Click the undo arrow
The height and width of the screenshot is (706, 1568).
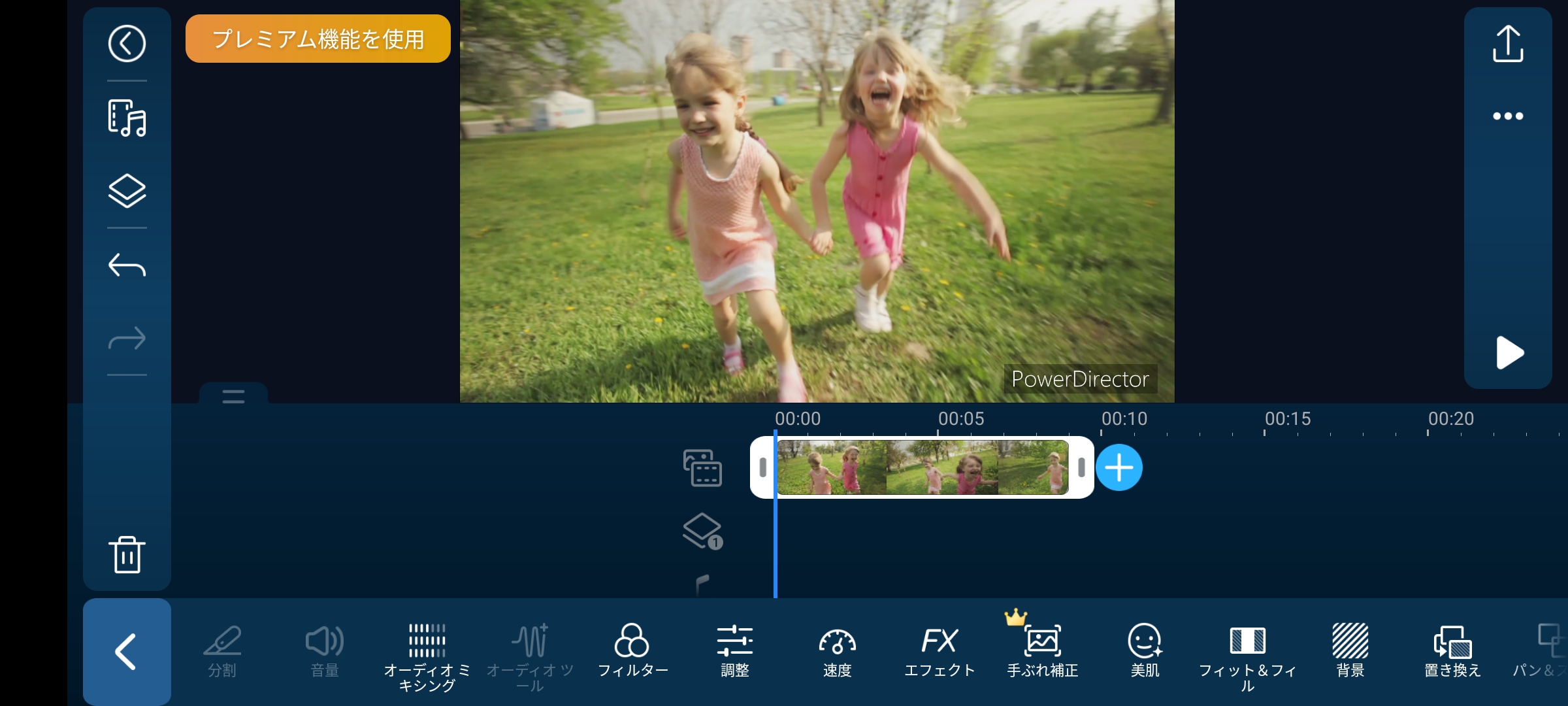pyautogui.click(x=127, y=265)
